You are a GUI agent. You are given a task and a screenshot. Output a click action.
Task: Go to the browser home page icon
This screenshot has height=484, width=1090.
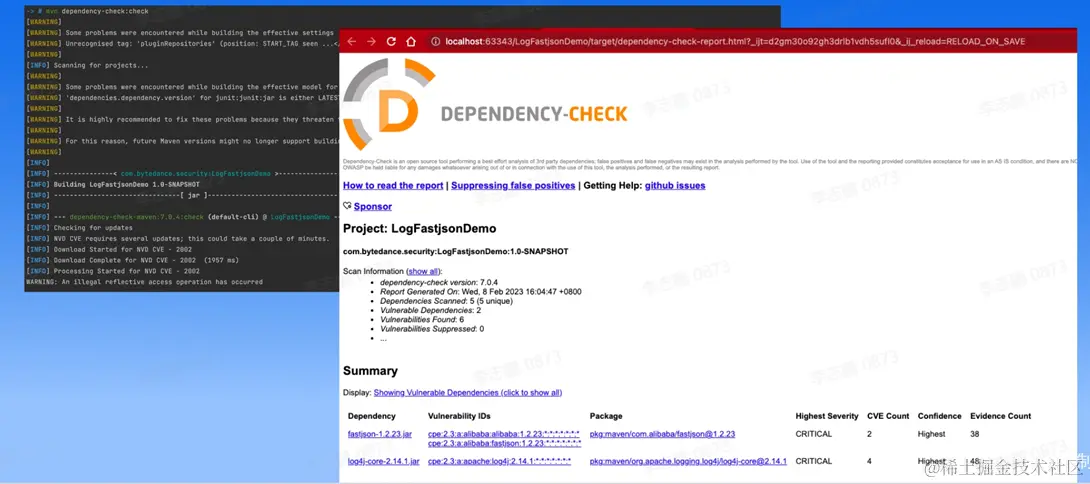[411, 42]
